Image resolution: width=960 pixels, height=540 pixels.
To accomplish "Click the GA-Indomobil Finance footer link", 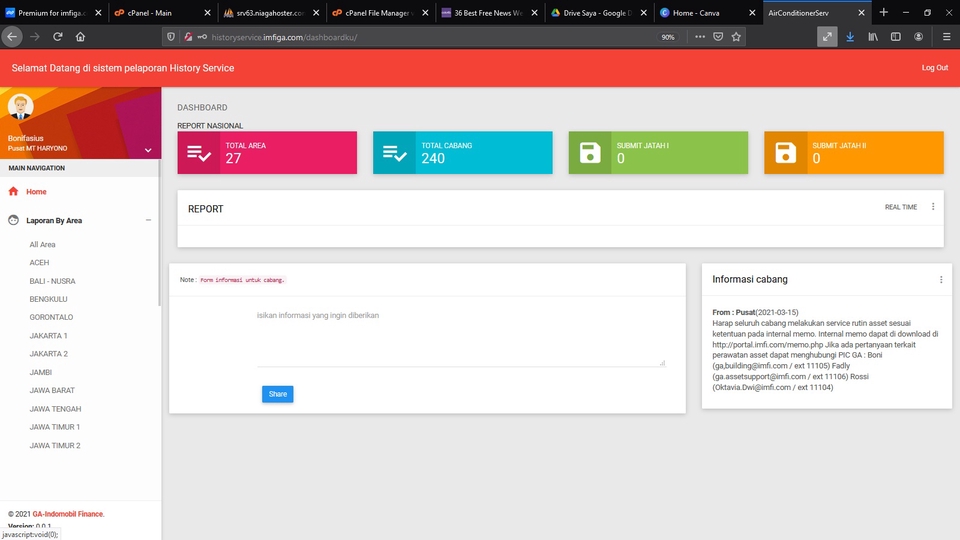I will click(69, 514).
